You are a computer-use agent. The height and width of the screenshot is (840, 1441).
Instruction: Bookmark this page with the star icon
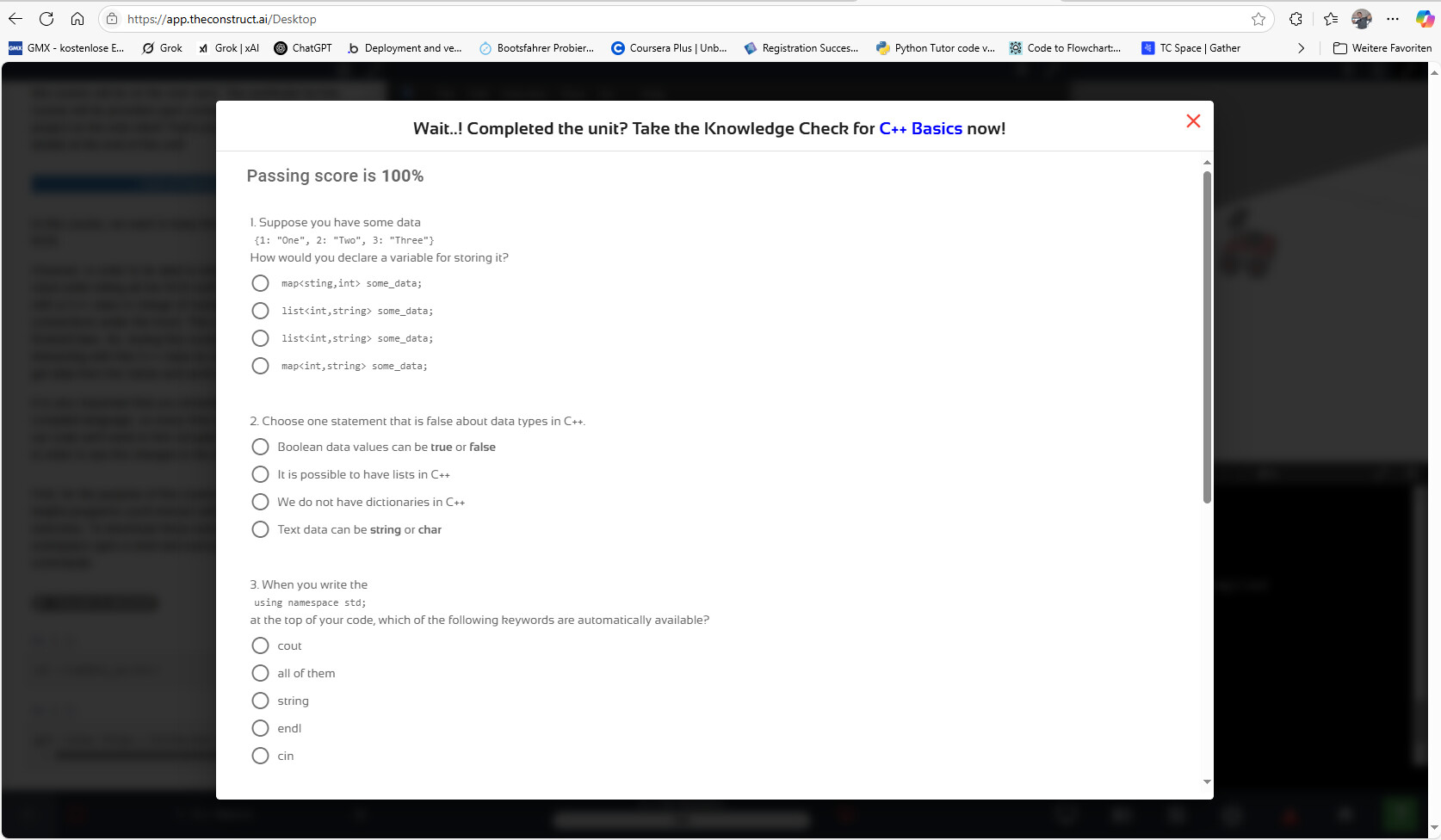[x=1259, y=19]
